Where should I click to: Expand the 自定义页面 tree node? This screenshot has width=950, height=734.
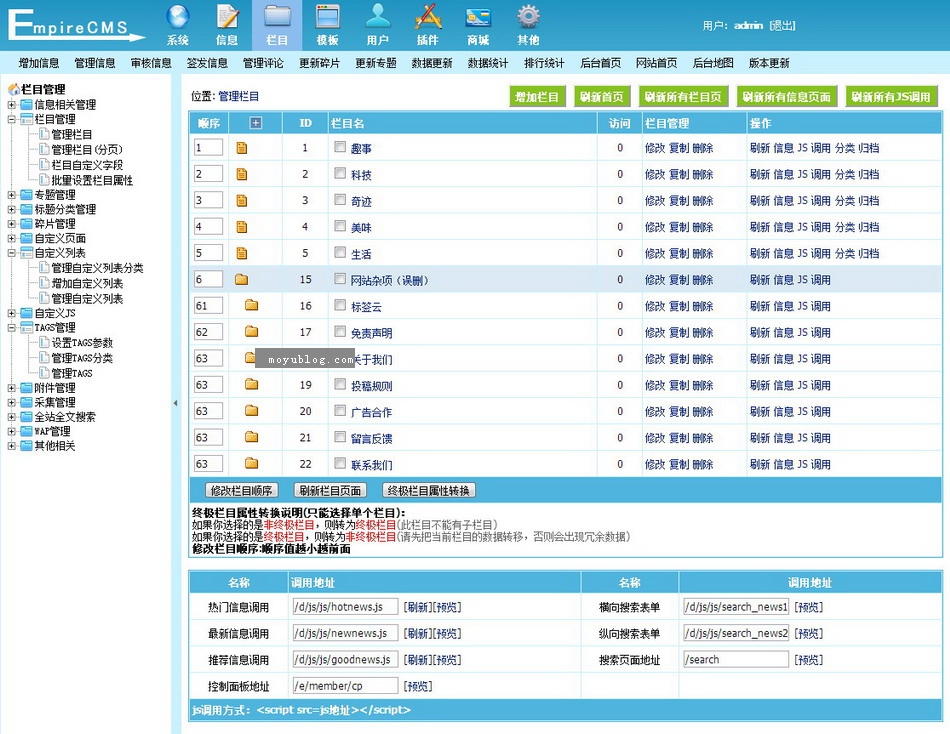12,238
